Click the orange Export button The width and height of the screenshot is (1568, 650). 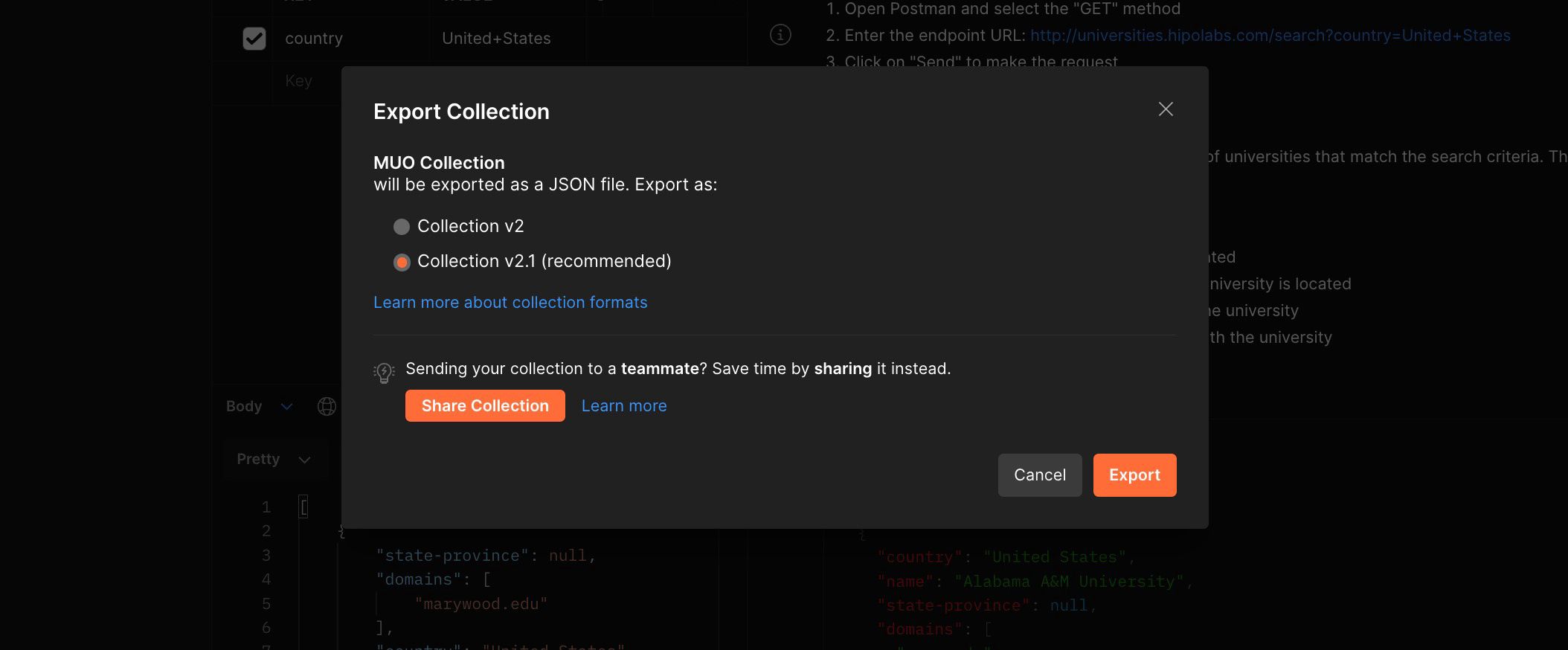[x=1134, y=475]
